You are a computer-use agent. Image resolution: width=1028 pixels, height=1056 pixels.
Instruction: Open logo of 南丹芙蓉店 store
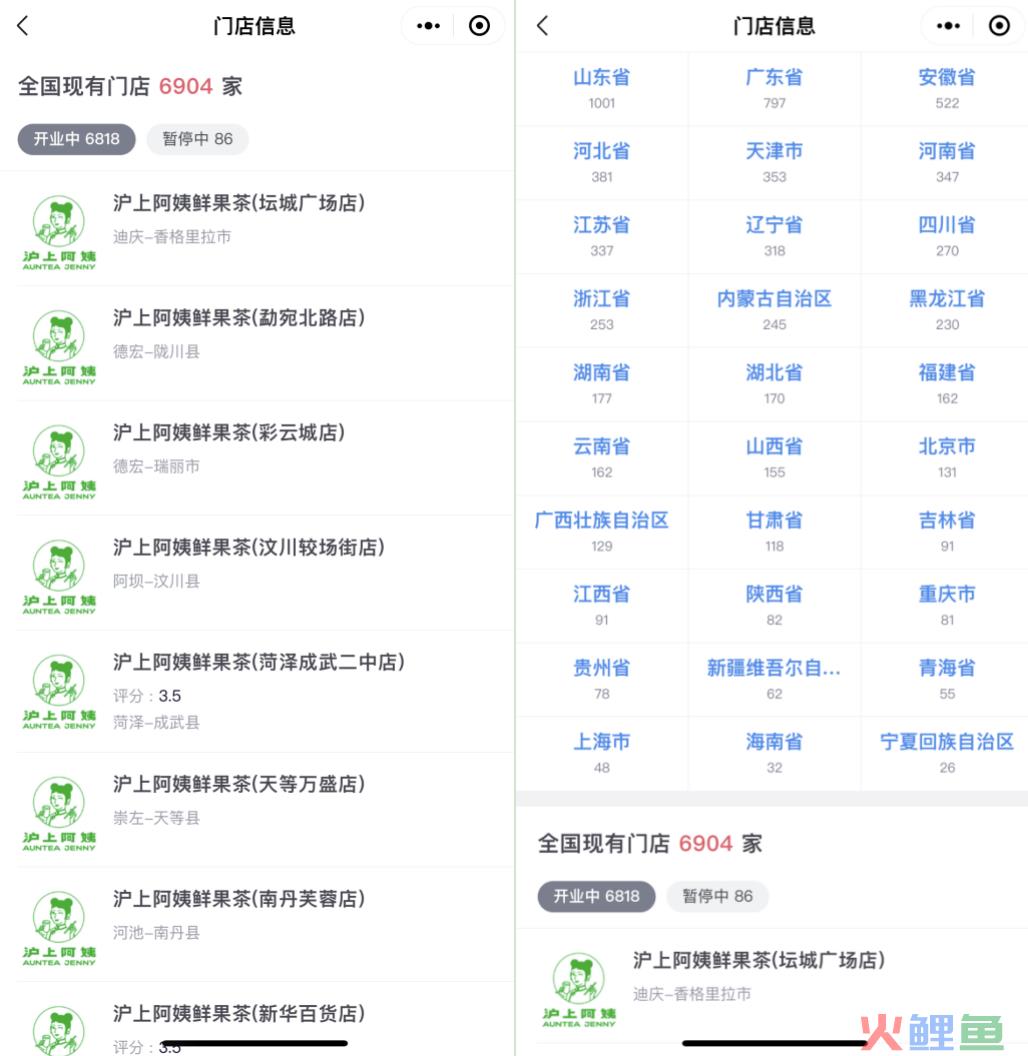pos(59,928)
